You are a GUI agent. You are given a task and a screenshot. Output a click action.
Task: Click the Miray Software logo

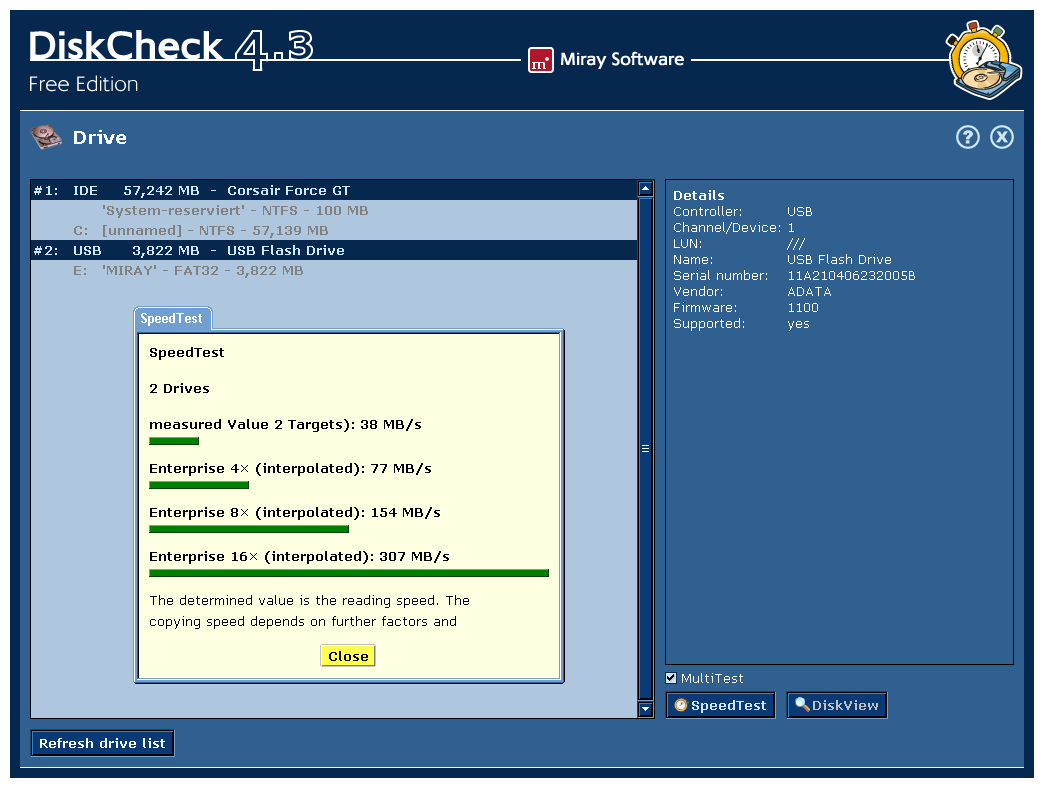click(606, 59)
